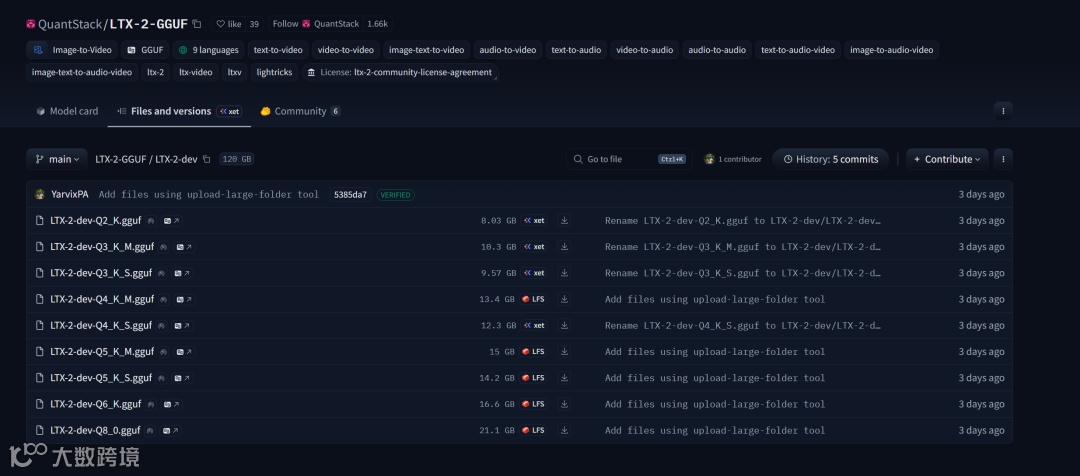Download LTX-2-dev-Q5_K_M.gguf via download icon
1080x476 pixels.
pyautogui.click(x=564, y=351)
